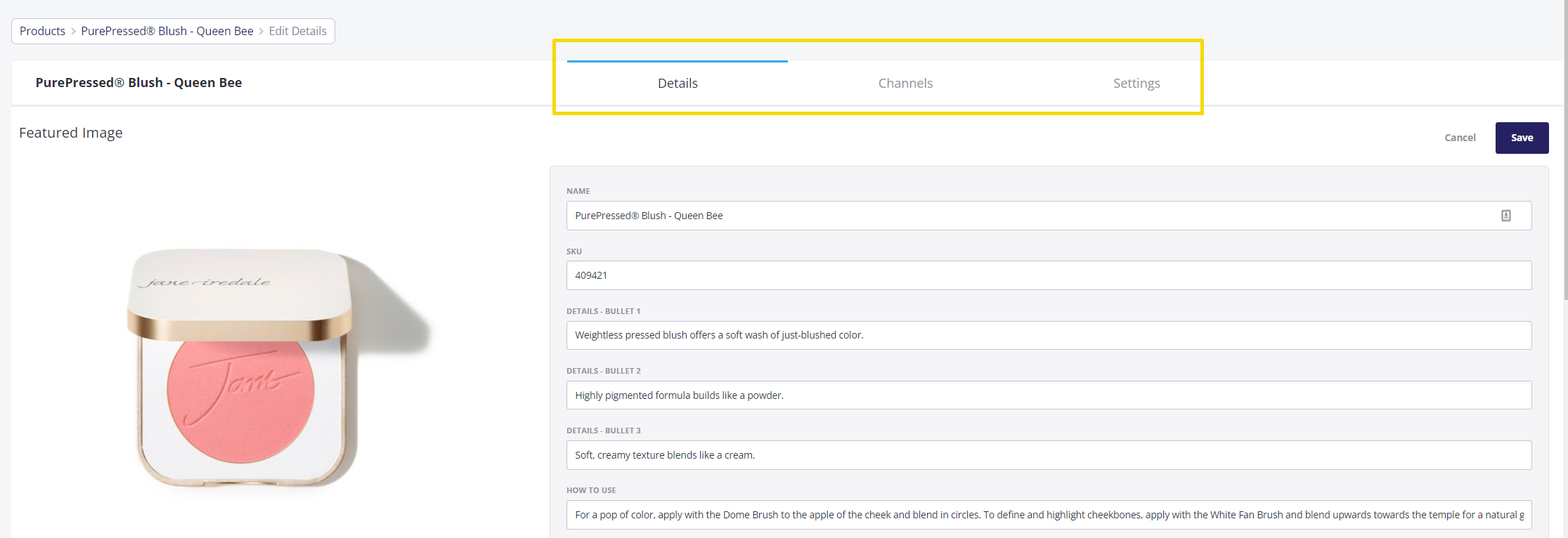Open PurePressed® Blush - Queen Bee breadcrumb link

click(x=167, y=31)
